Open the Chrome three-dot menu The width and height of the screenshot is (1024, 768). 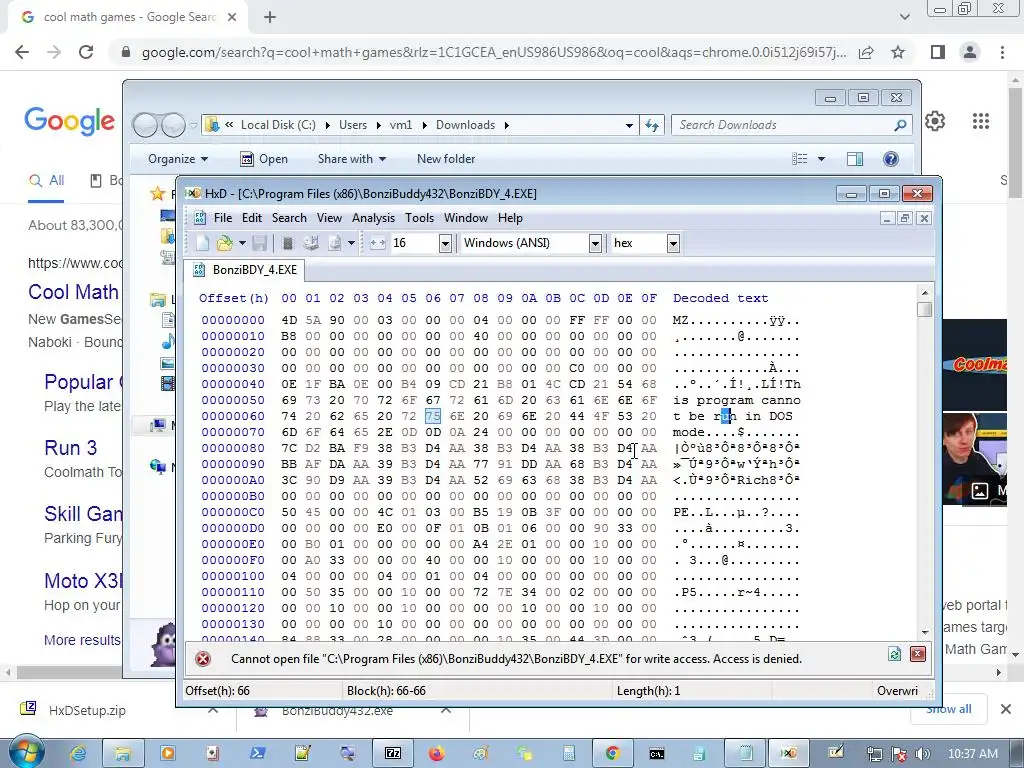(1002, 52)
